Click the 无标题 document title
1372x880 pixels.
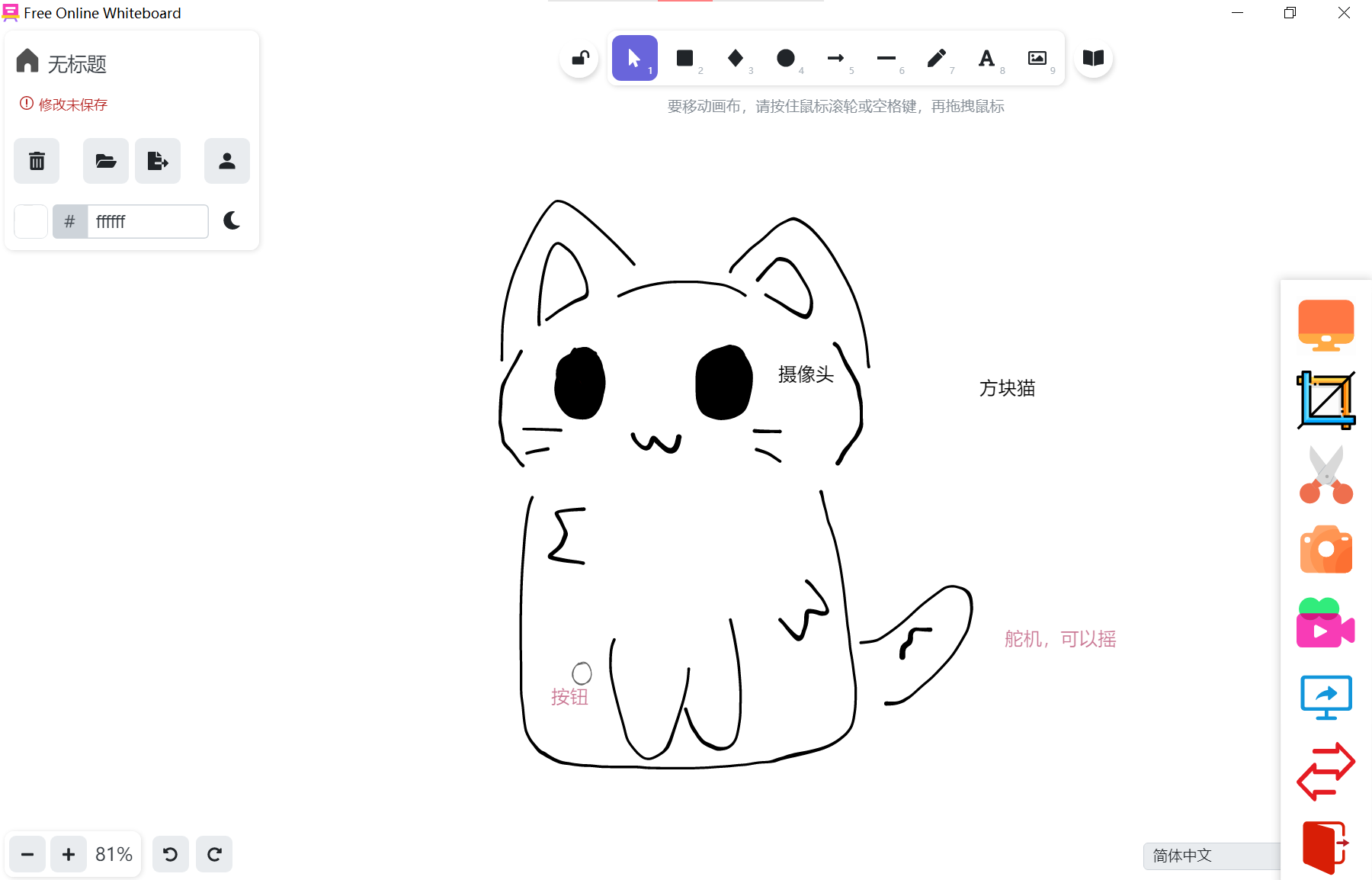click(77, 64)
